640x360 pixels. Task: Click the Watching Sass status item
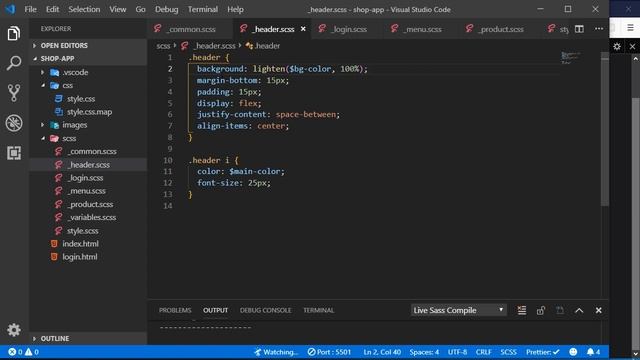(x=276, y=352)
